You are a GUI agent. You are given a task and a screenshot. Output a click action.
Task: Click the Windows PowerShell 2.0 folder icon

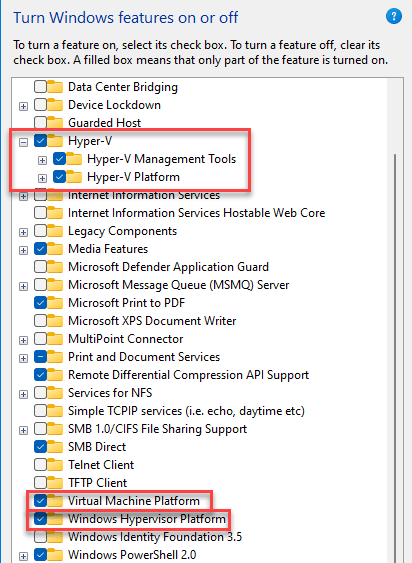(x=55, y=555)
